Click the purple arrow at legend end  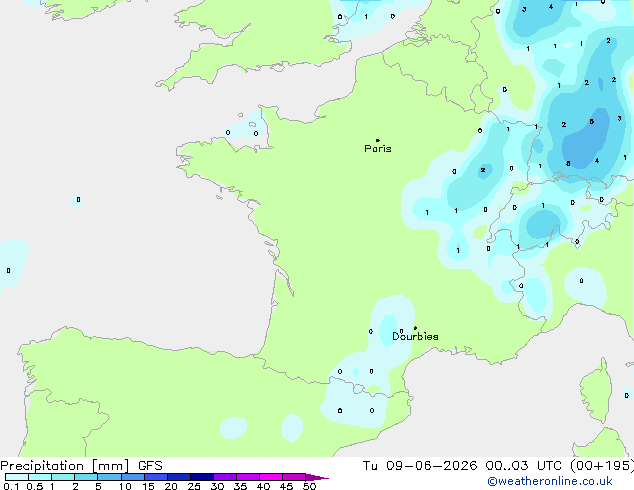tap(317, 477)
